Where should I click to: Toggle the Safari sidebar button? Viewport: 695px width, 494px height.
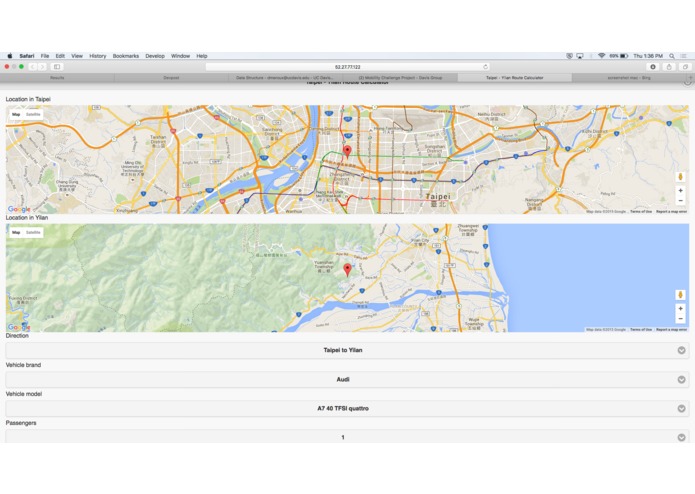[57, 66]
